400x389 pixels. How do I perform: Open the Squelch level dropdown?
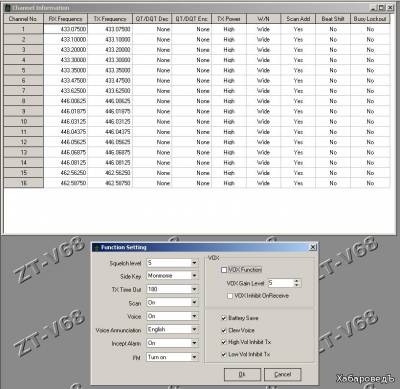194,263
